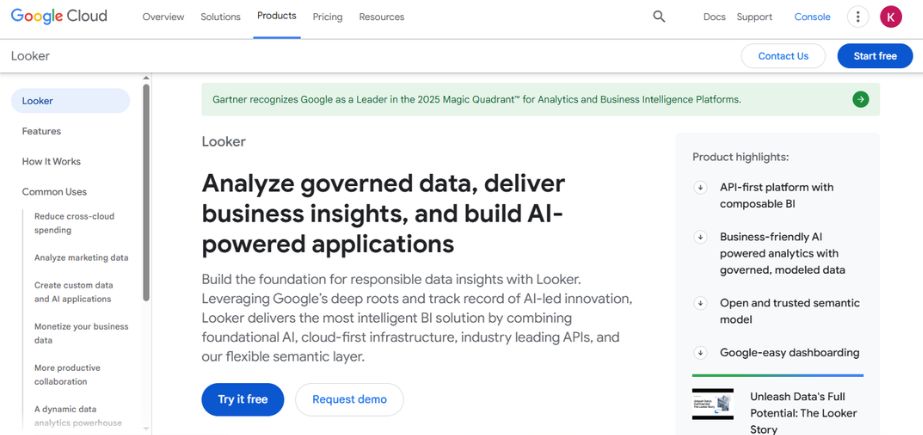Viewport: 923px width, 435px height.
Task: Click the Looker product name in header bar
Action: [x=30, y=56]
